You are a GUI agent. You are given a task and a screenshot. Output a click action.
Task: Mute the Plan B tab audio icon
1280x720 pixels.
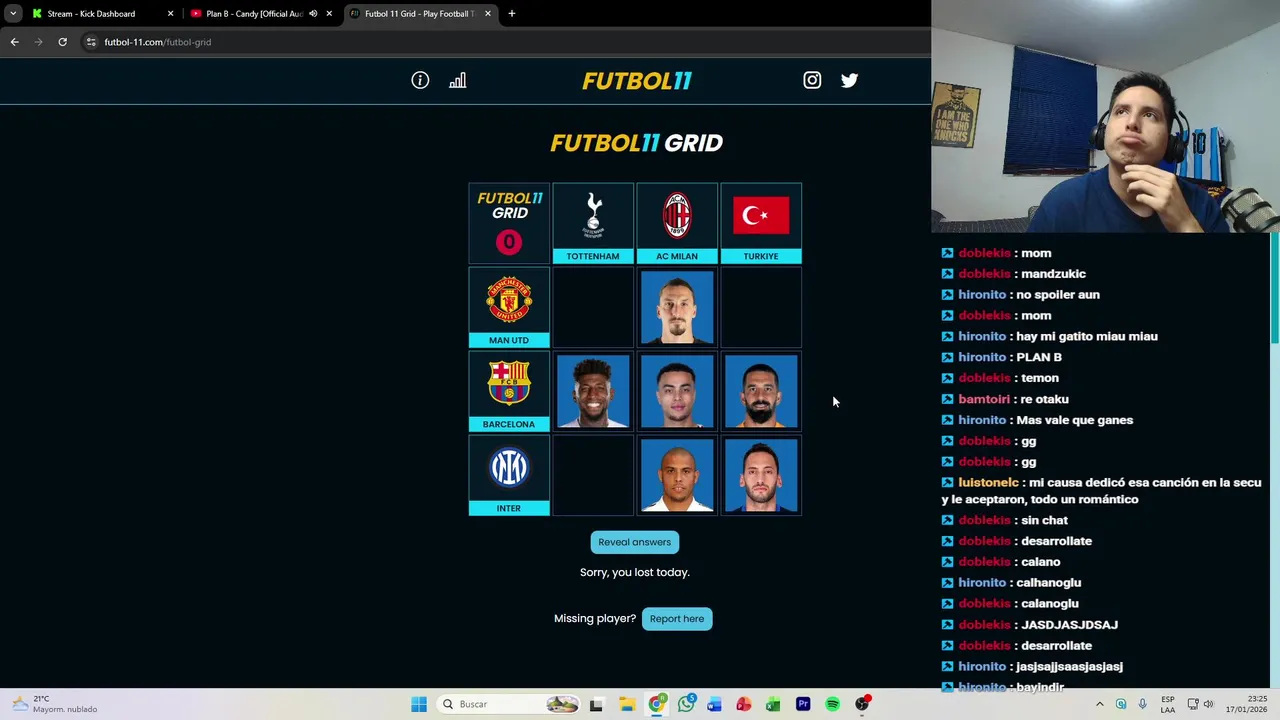[313, 14]
